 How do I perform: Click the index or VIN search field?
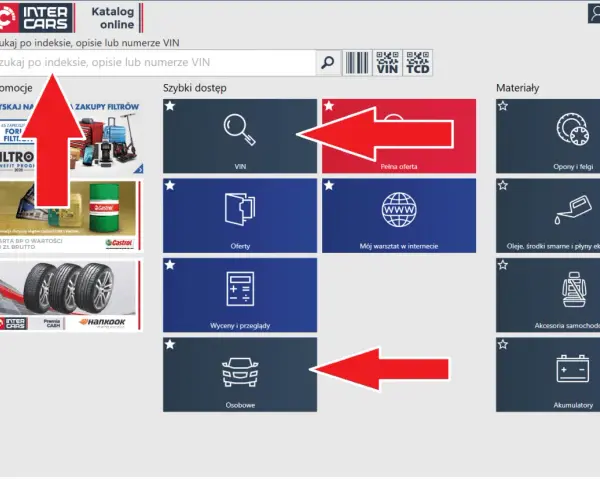[157, 62]
